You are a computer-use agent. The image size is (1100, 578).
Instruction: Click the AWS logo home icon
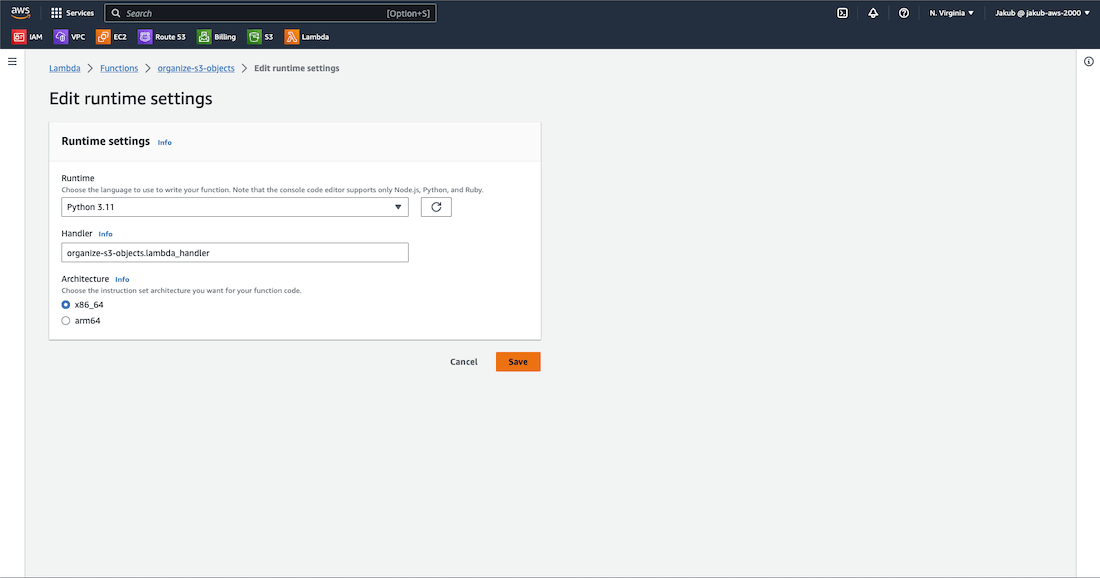(21, 13)
